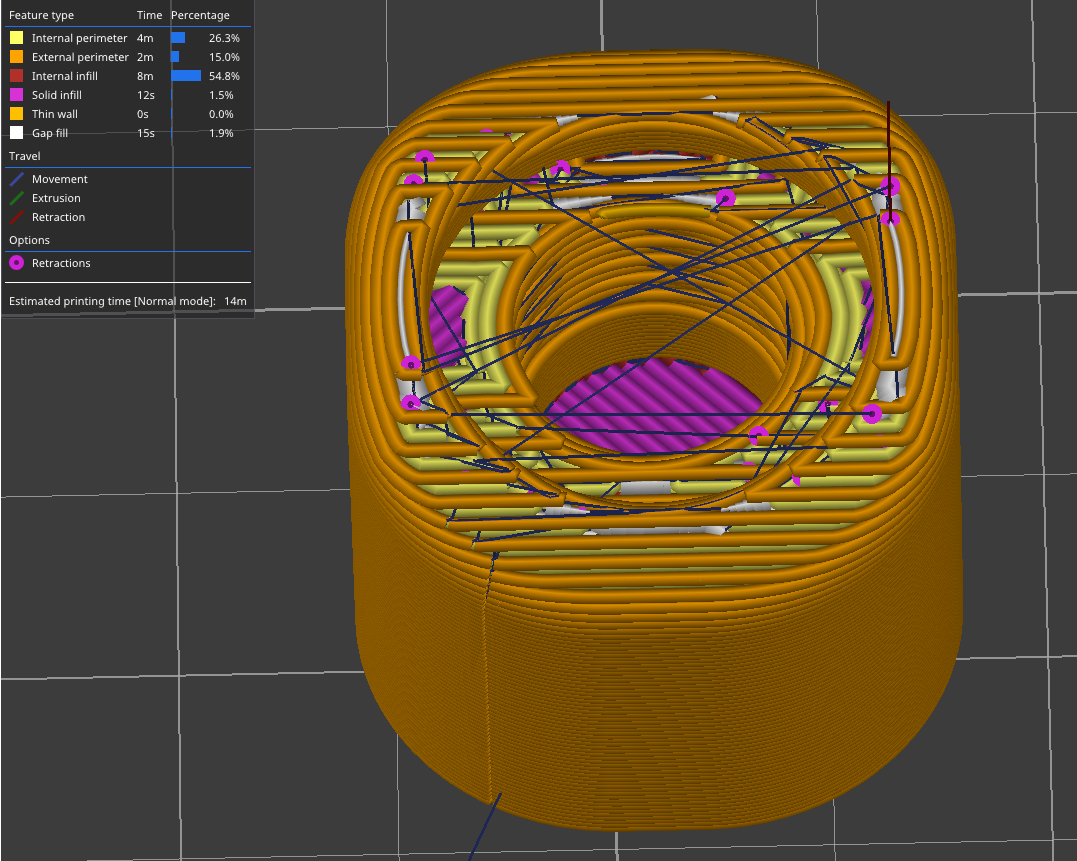Click the Retractions option label
This screenshot has width=1077, height=861.
(x=61, y=263)
